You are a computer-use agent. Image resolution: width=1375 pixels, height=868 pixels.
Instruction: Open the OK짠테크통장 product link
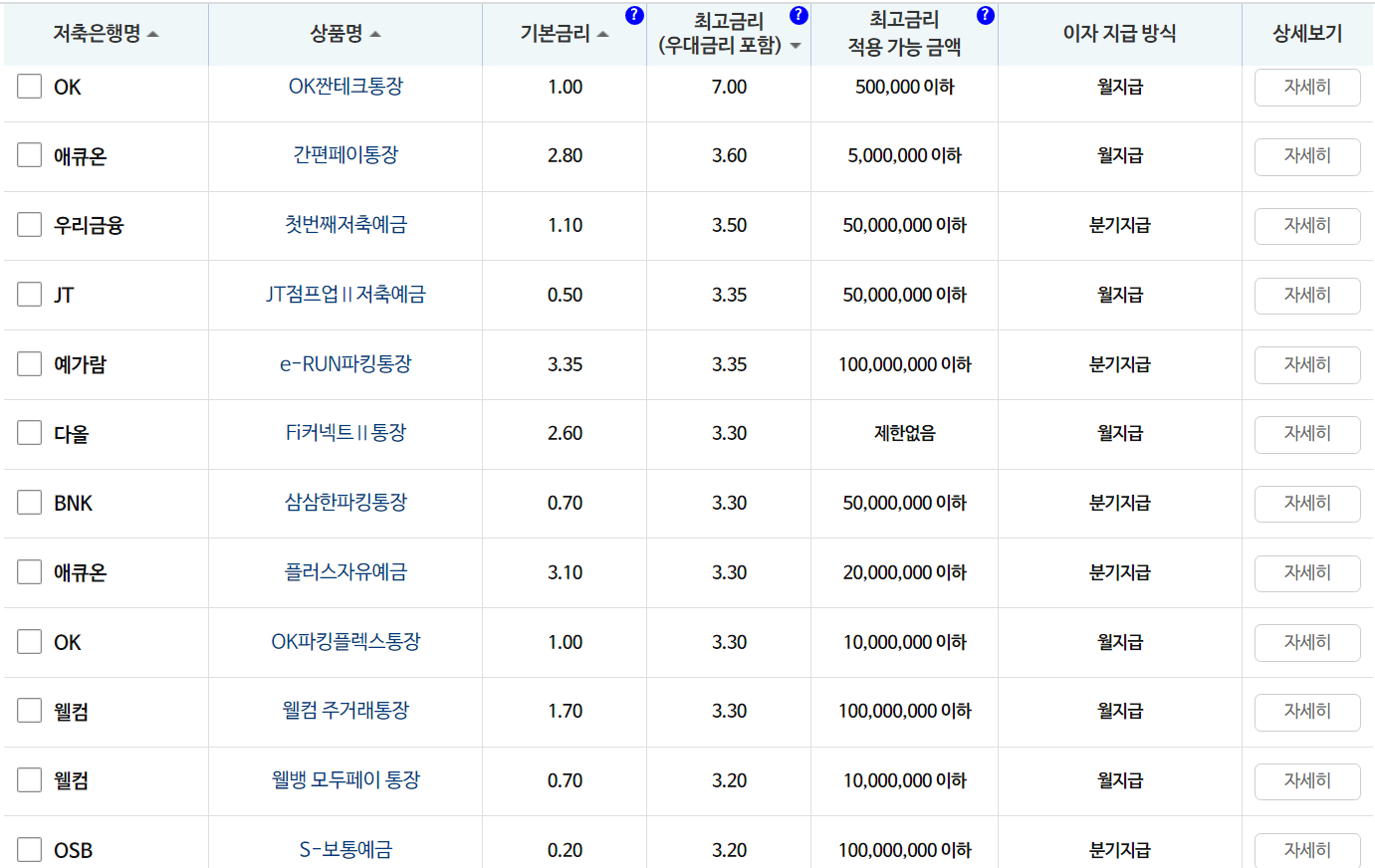[x=345, y=87]
